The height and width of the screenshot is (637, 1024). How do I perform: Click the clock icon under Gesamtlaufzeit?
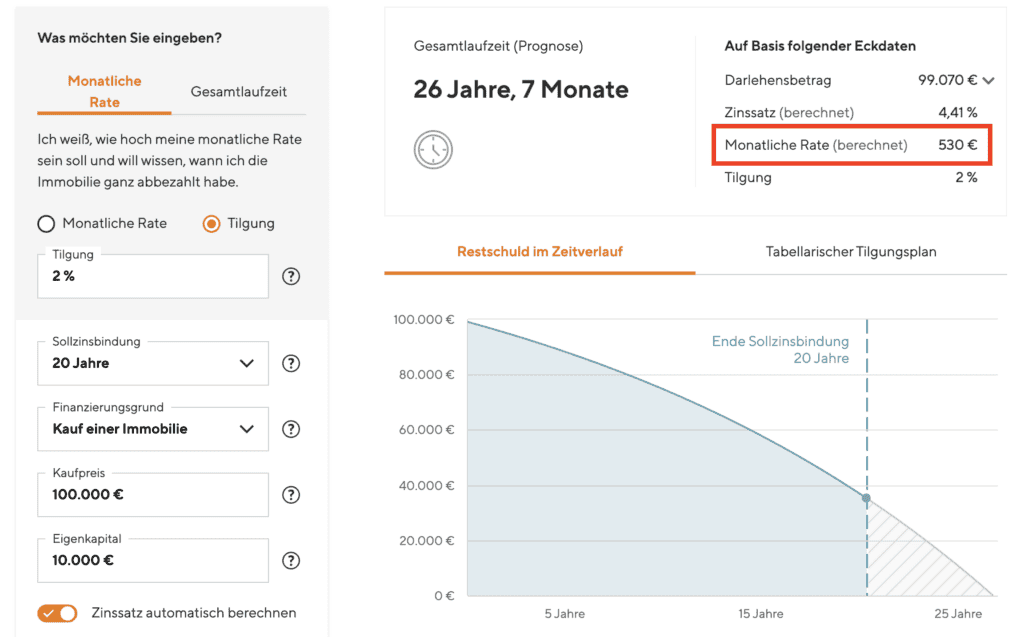pyautogui.click(x=433, y=150)
